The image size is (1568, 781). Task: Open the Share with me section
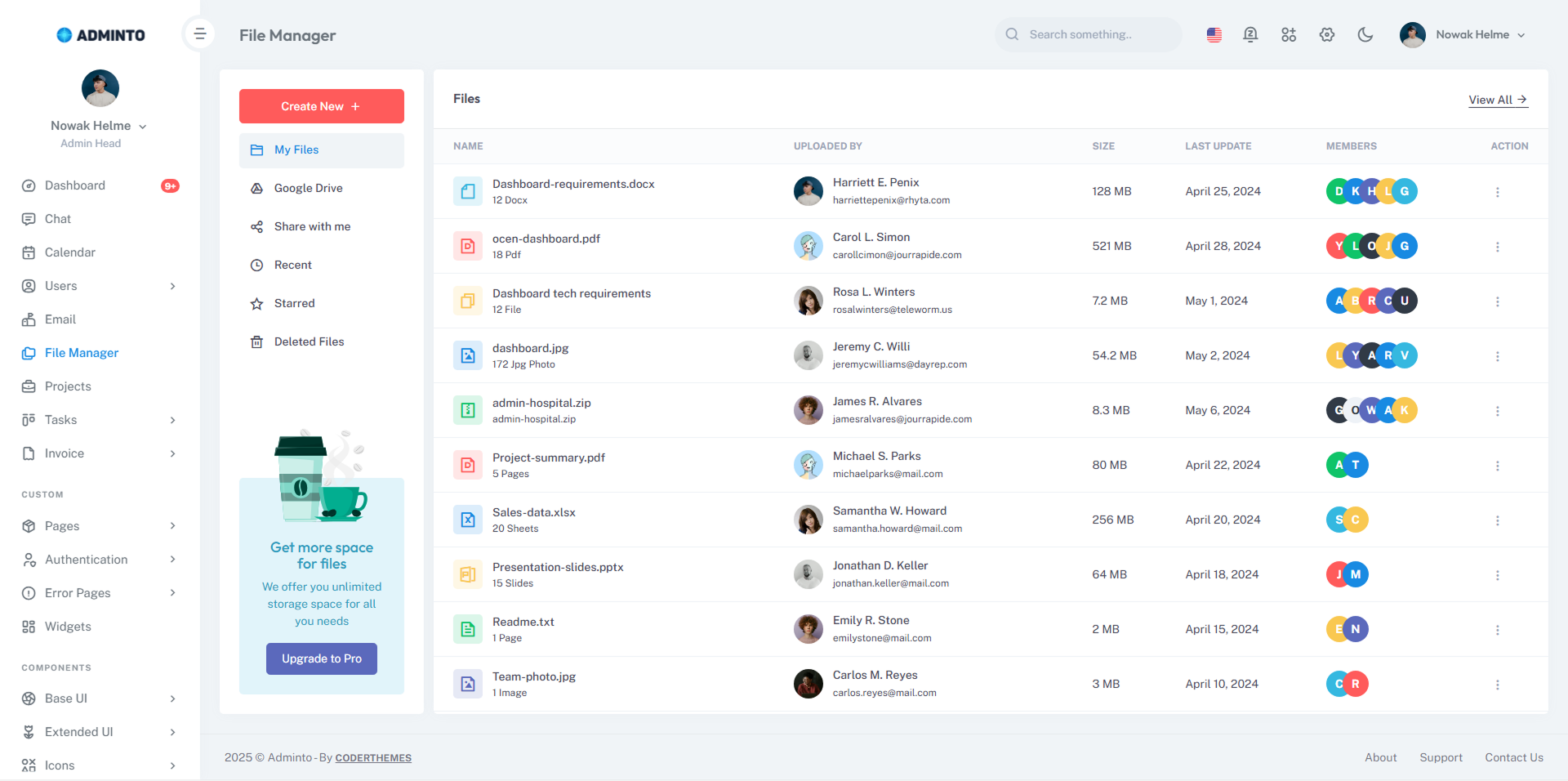point(311,226)
